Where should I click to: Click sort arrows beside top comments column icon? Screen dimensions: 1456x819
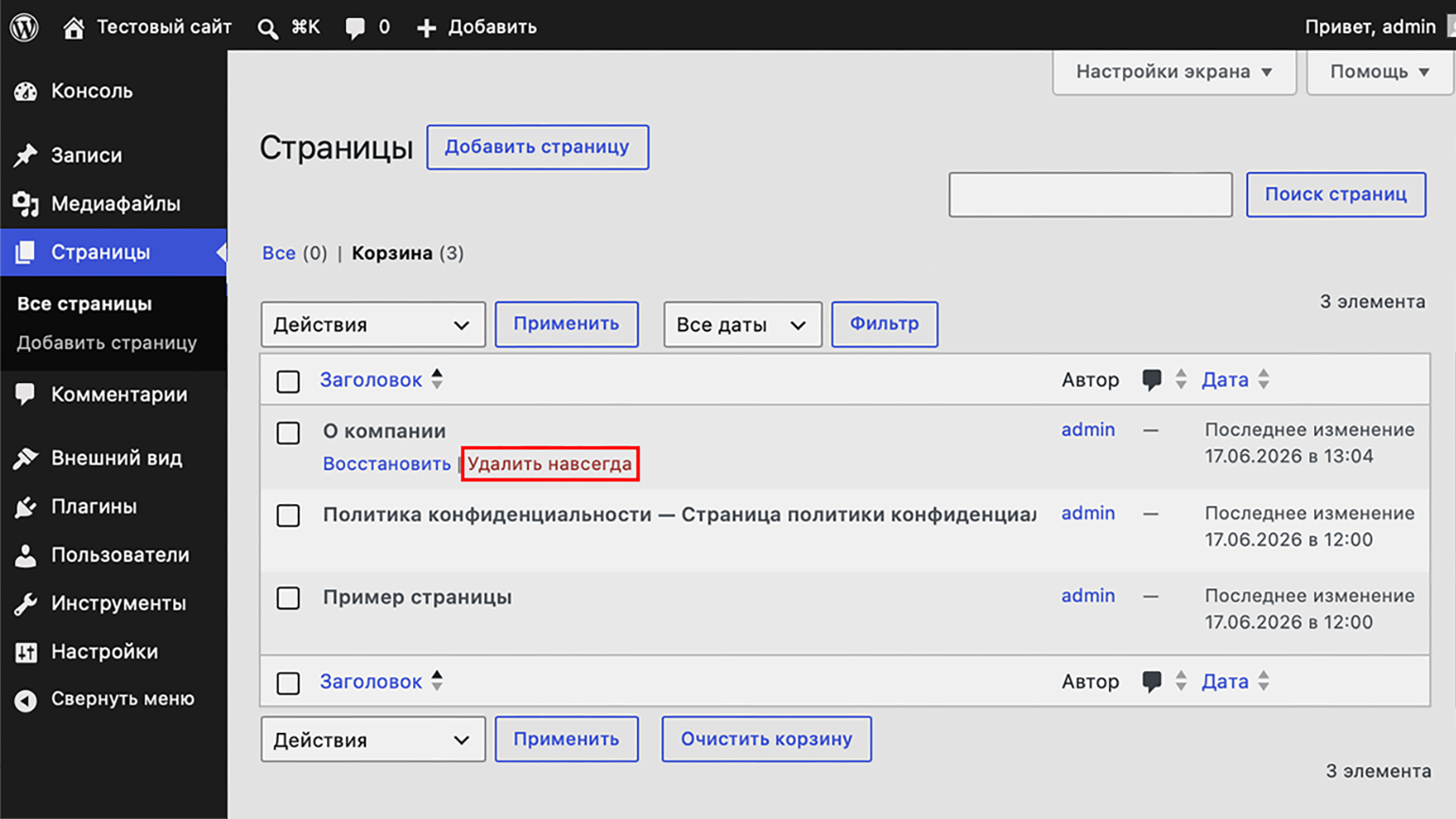1181,379
